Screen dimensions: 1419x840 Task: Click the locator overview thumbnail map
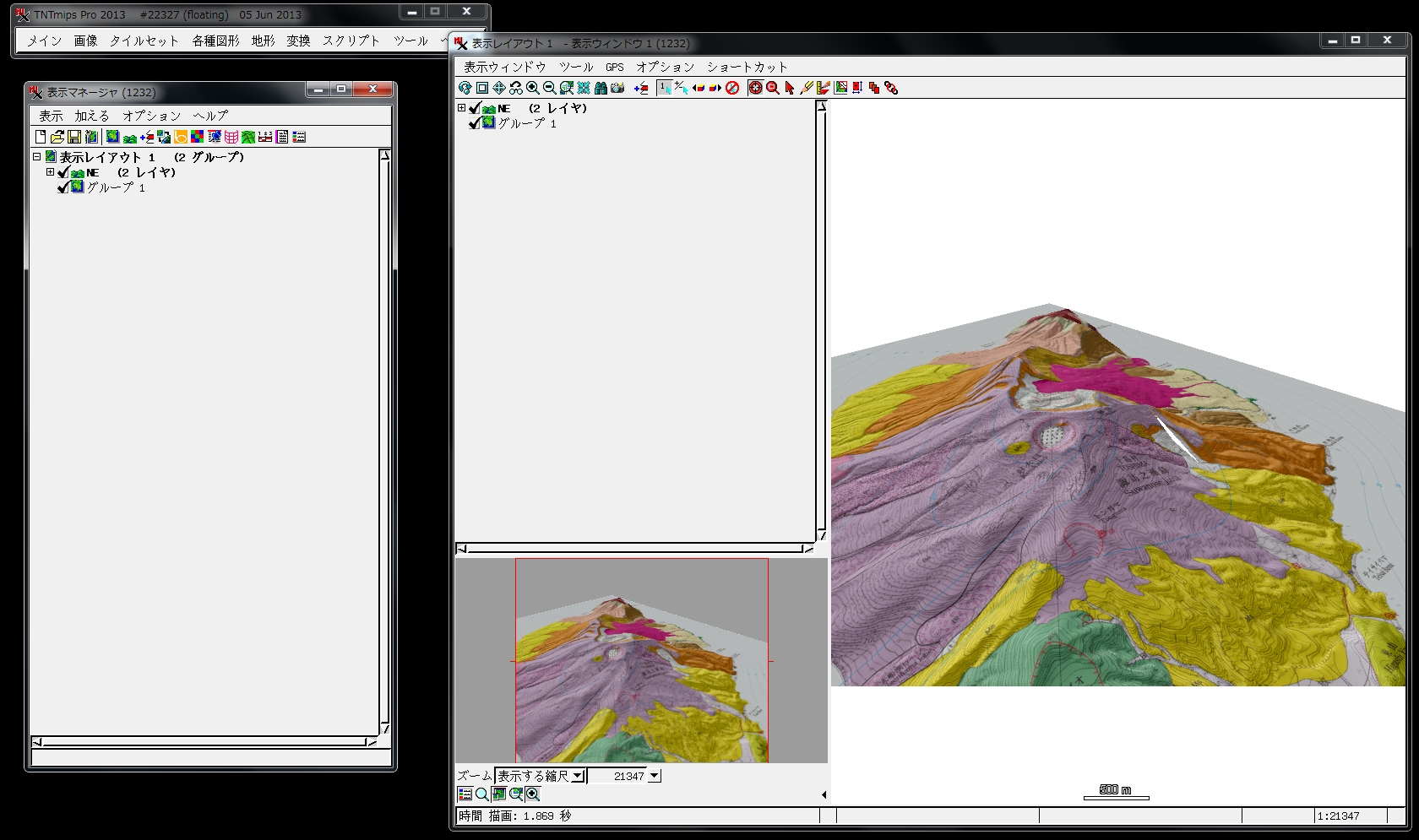pos(641,660)
